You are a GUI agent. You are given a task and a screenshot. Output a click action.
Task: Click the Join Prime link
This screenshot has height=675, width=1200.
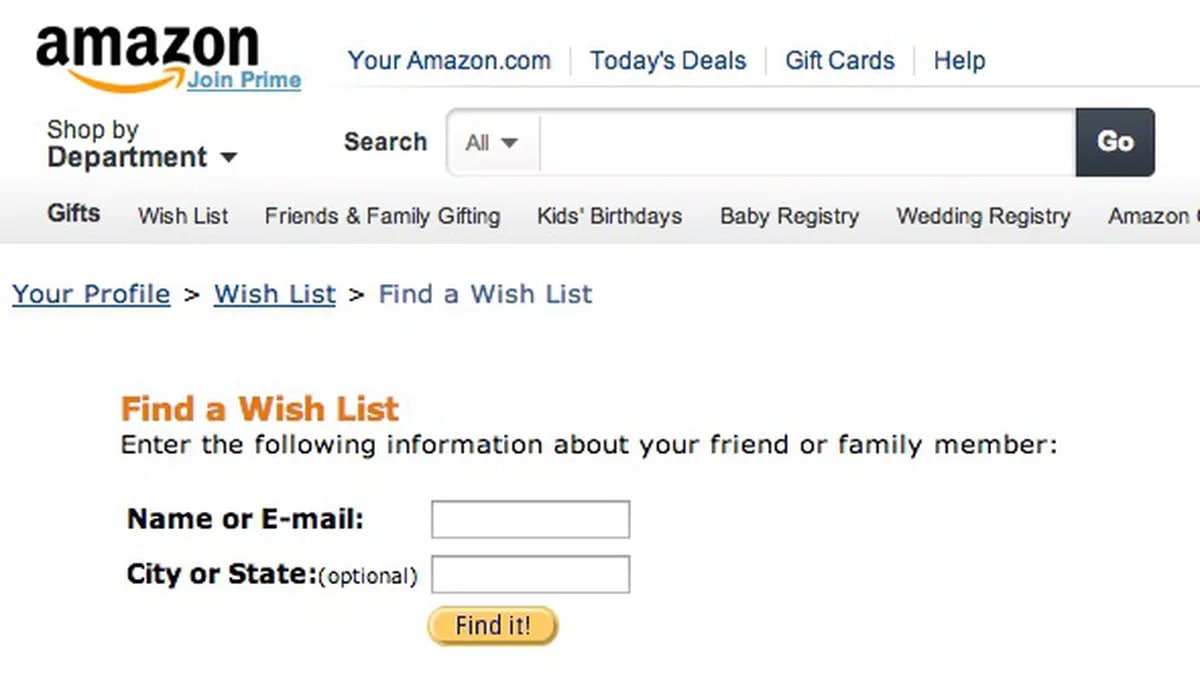[244, 81]
